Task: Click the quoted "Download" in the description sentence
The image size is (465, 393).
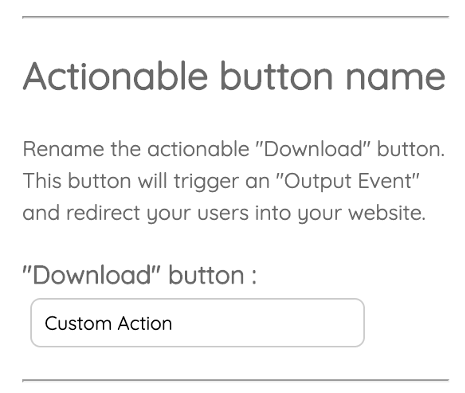Action: coord(313,149)
